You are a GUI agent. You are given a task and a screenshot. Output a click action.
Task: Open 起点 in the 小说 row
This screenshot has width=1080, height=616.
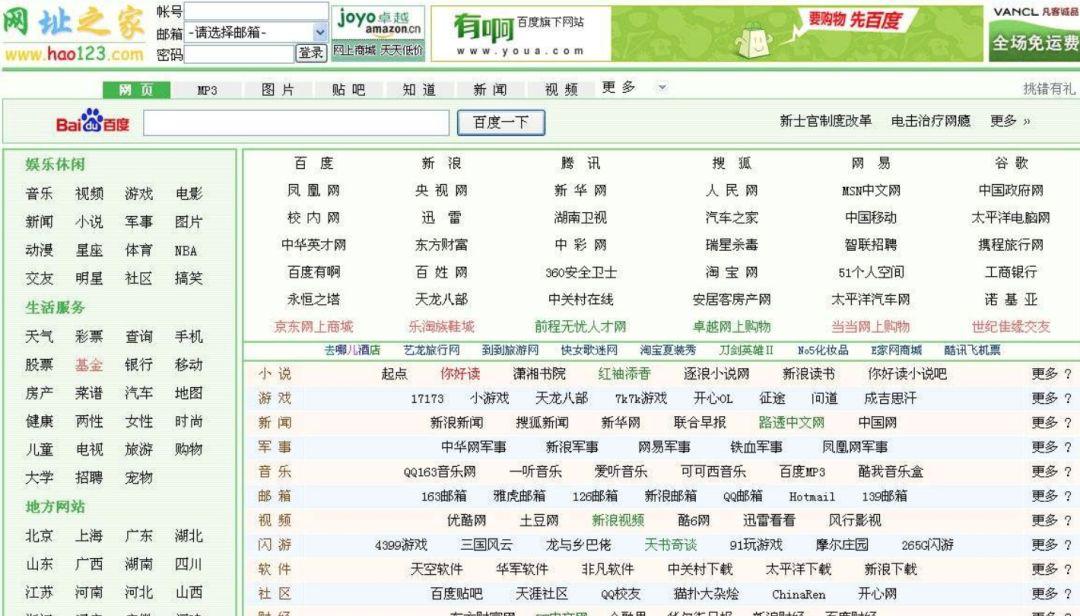(x=394, y=373)
